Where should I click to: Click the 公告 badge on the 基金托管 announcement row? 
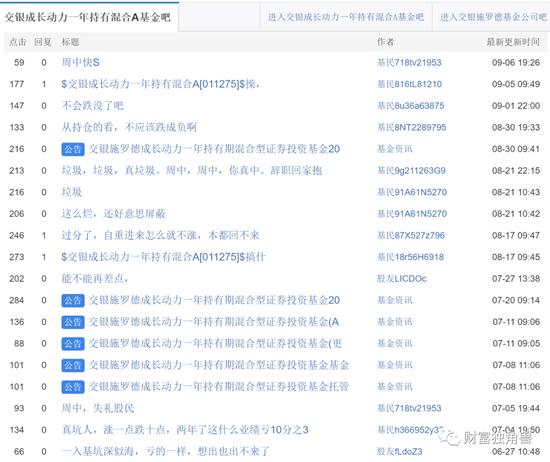click(x=73, y=387)
